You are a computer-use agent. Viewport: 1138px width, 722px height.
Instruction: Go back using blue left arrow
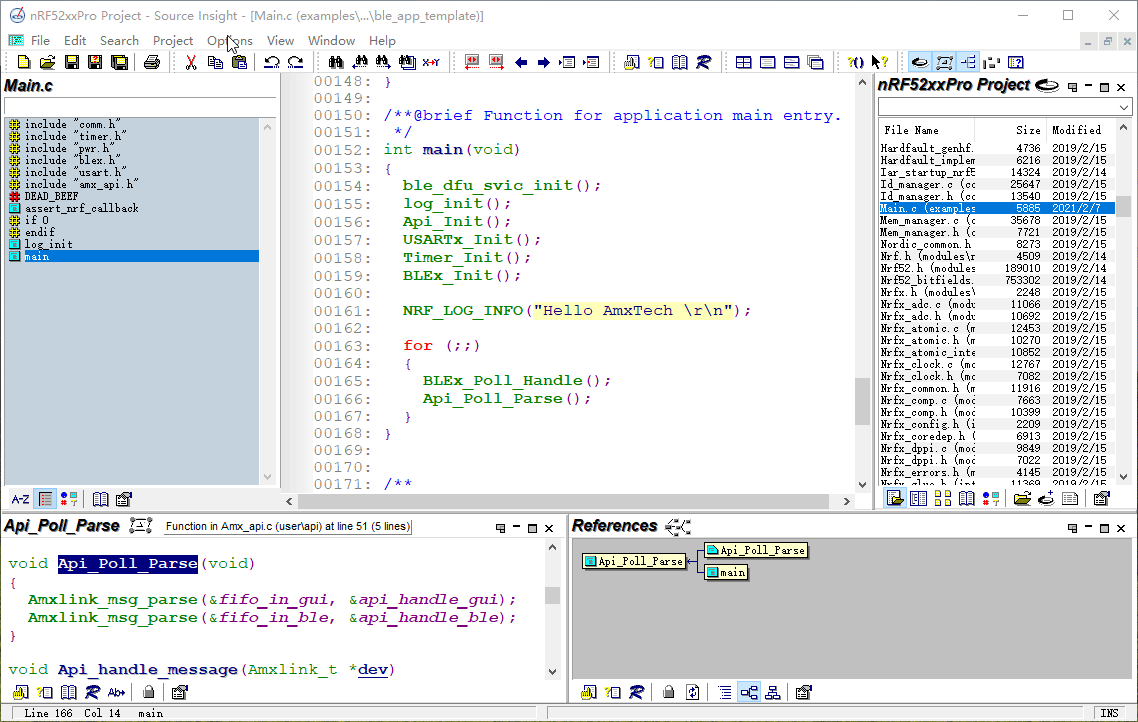click(520, 62)
